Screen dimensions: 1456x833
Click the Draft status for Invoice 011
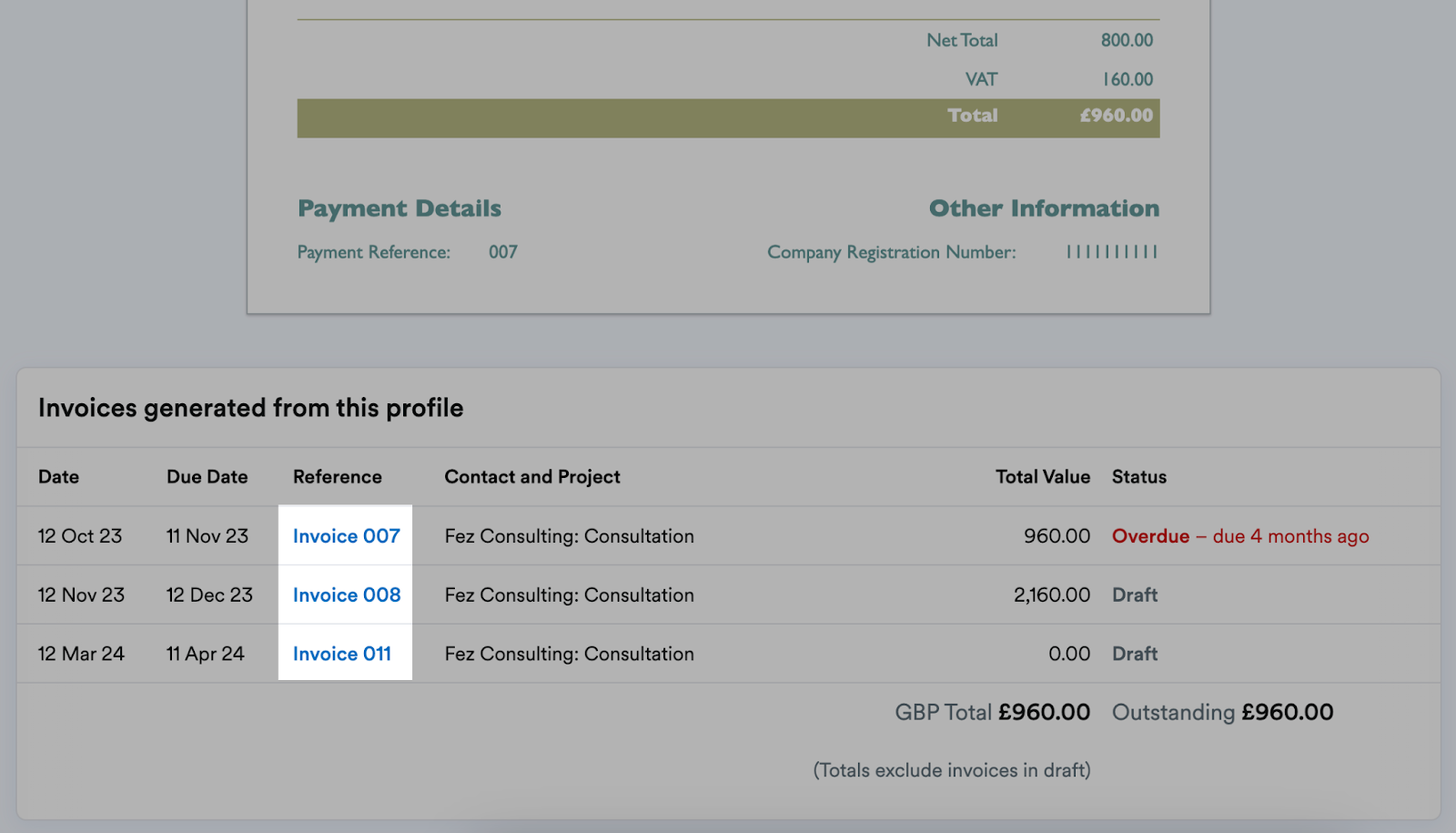click(x=1134, y=653)
